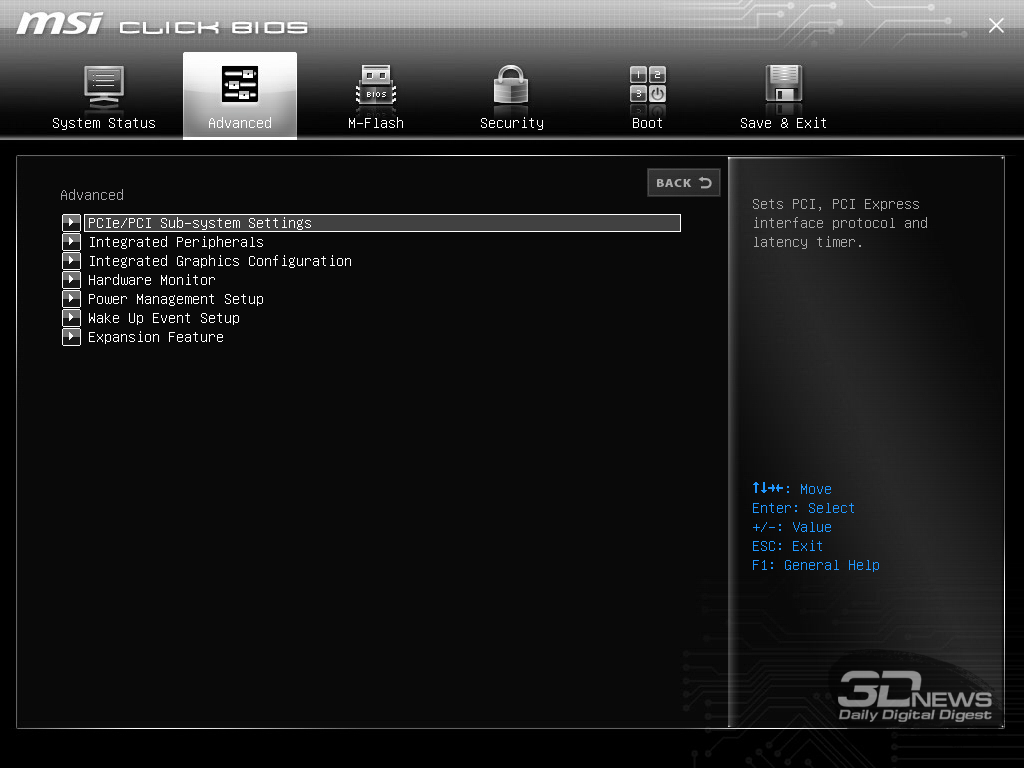Click arrow icon beside Power Management Setup
The width and height of the screenshot is (1024, 768).
tap(71, 299)
